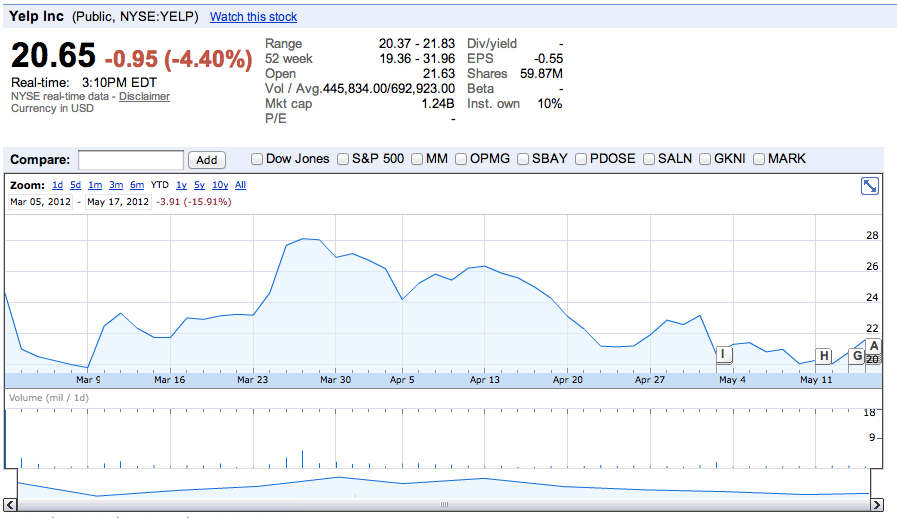Set chart zoom to 1d
Viewport: 897px width, 518px height.
click(57, 185)
